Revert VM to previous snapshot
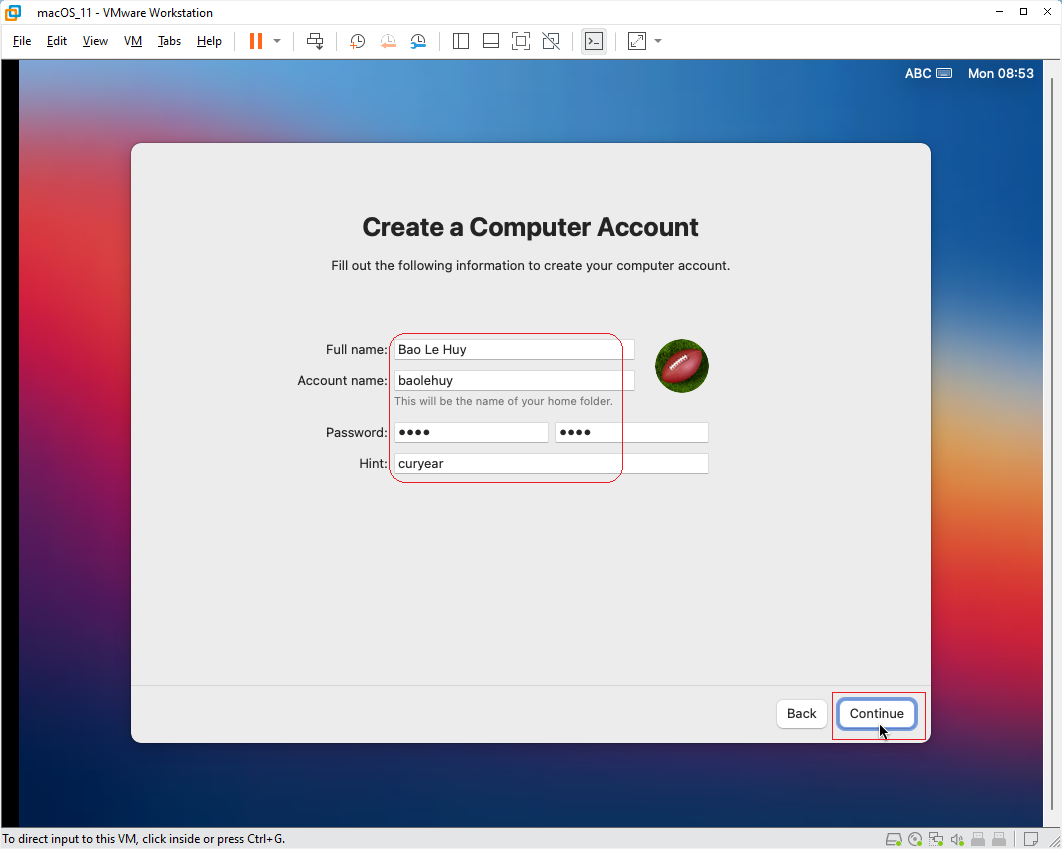1062x849 pixels. click(x=387, y=41)
